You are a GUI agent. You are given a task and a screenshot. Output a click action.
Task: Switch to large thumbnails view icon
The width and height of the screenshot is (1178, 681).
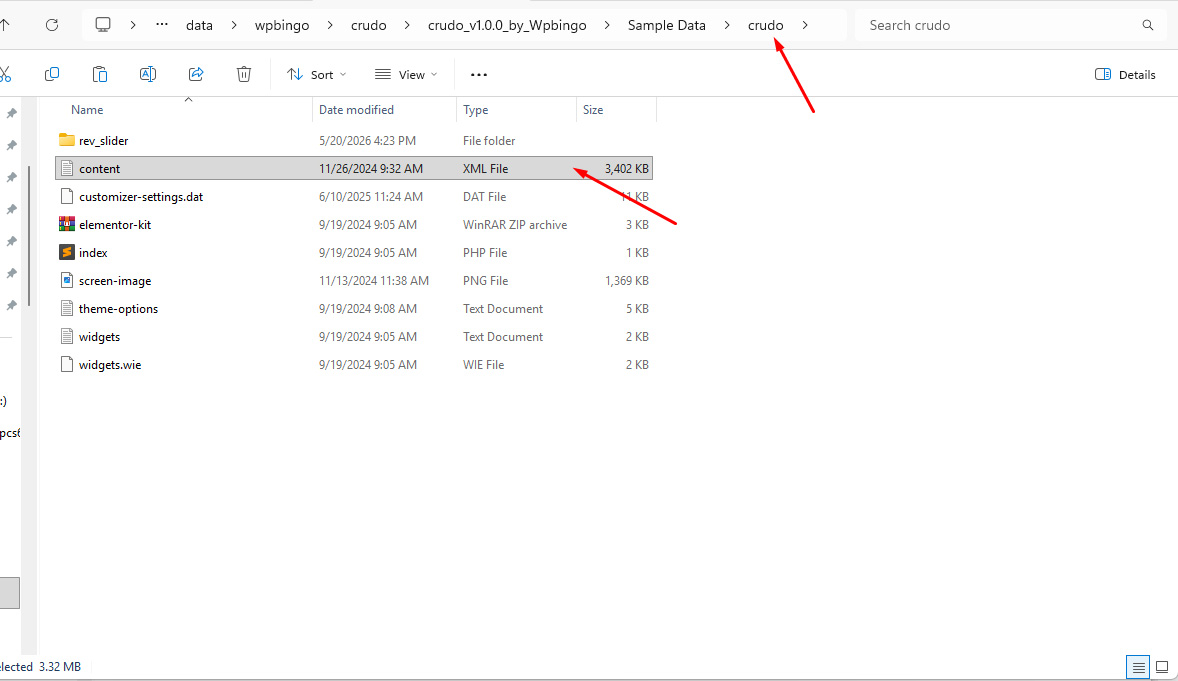(x=1162, y=667)
